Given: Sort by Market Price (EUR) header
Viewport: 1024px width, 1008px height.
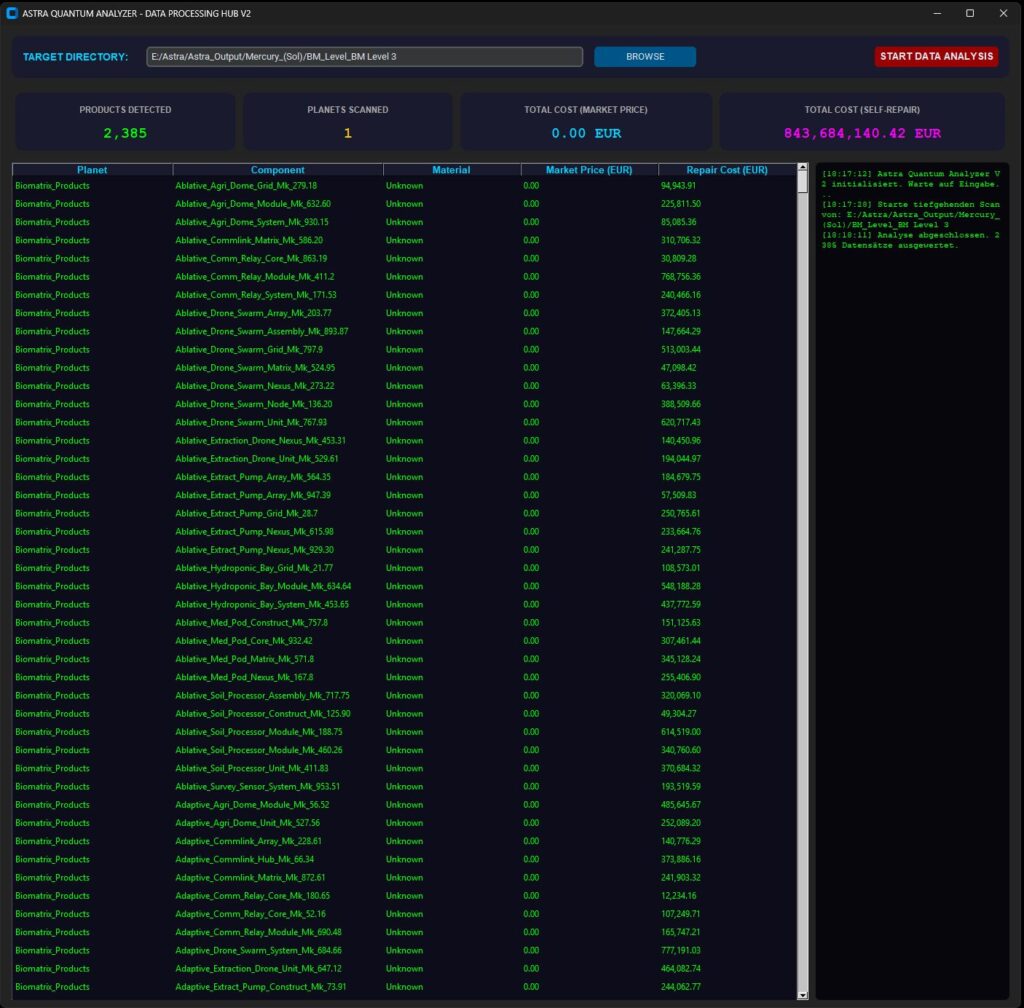Looking at the screenshot, I should (589, 170).
